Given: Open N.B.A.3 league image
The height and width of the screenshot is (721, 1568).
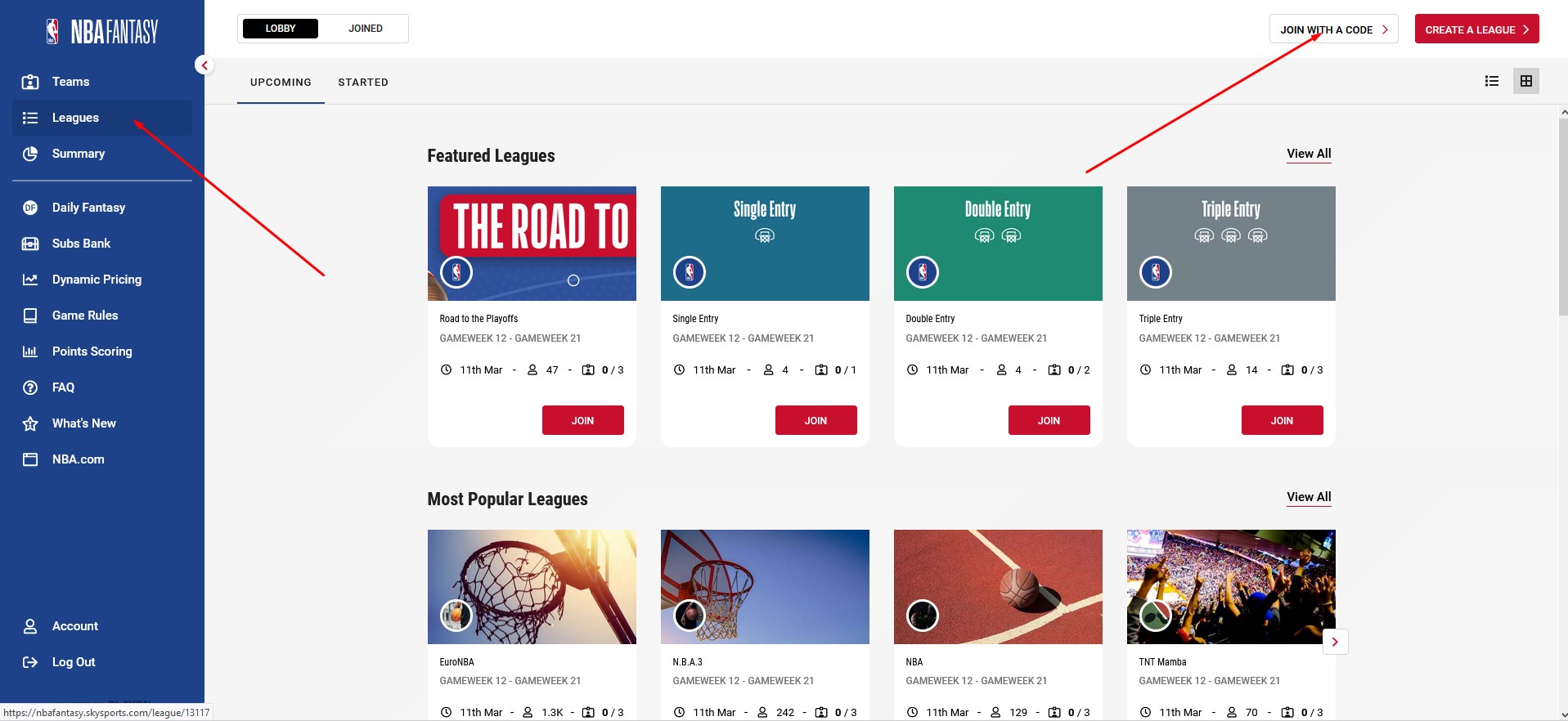Looking at the screenshot, I should pos(765,587).
